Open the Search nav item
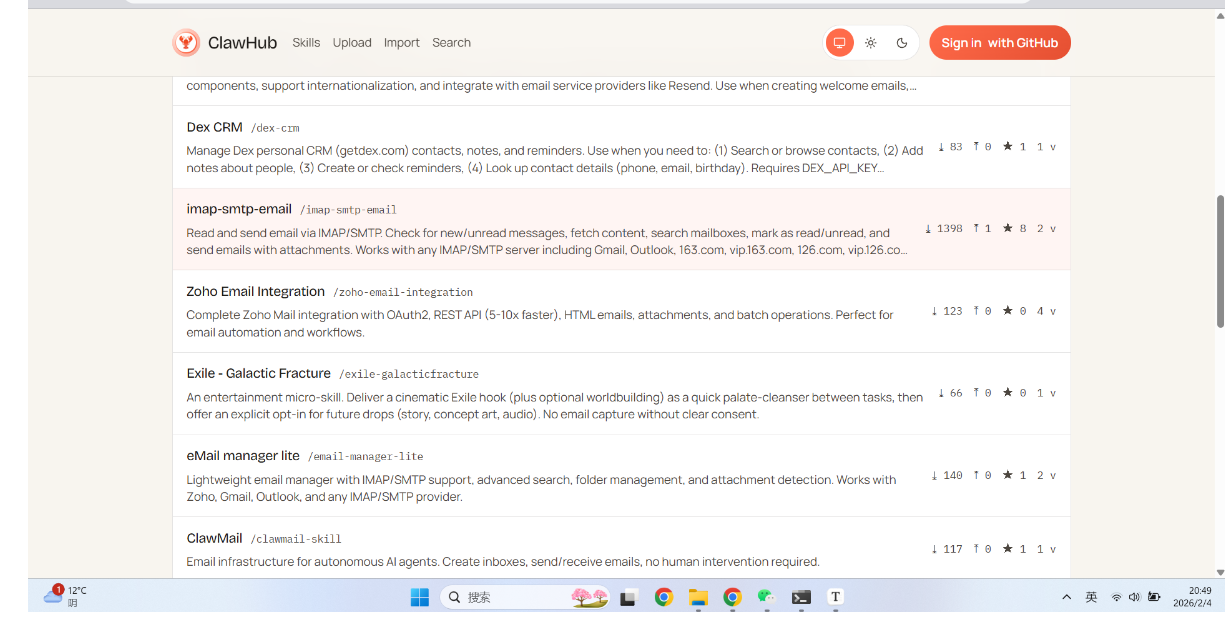This screenshot has height=621, width=1225. 451,43
